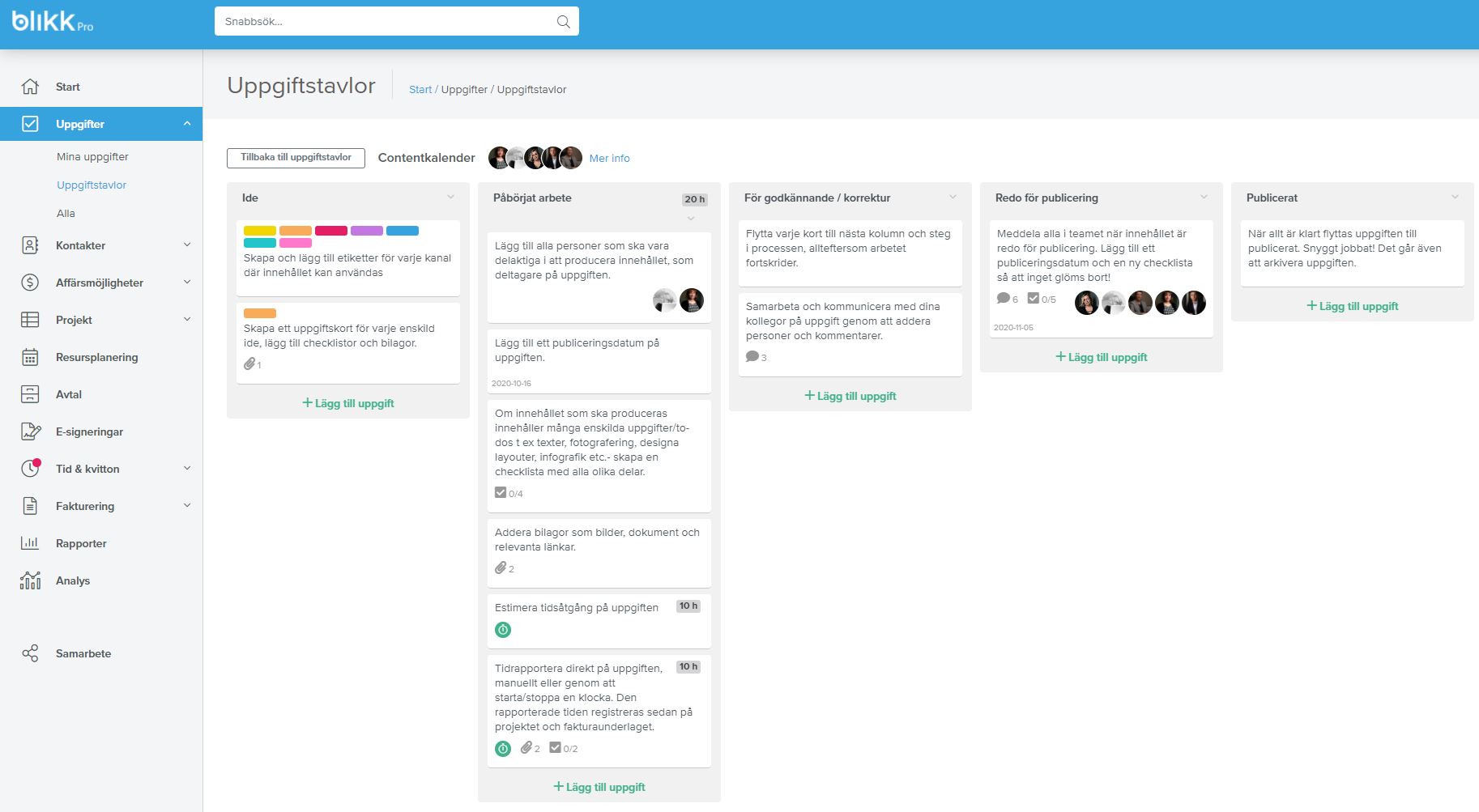
Task: Expand the Kontakter sidebar menu chevron
Action: point(187,245)
